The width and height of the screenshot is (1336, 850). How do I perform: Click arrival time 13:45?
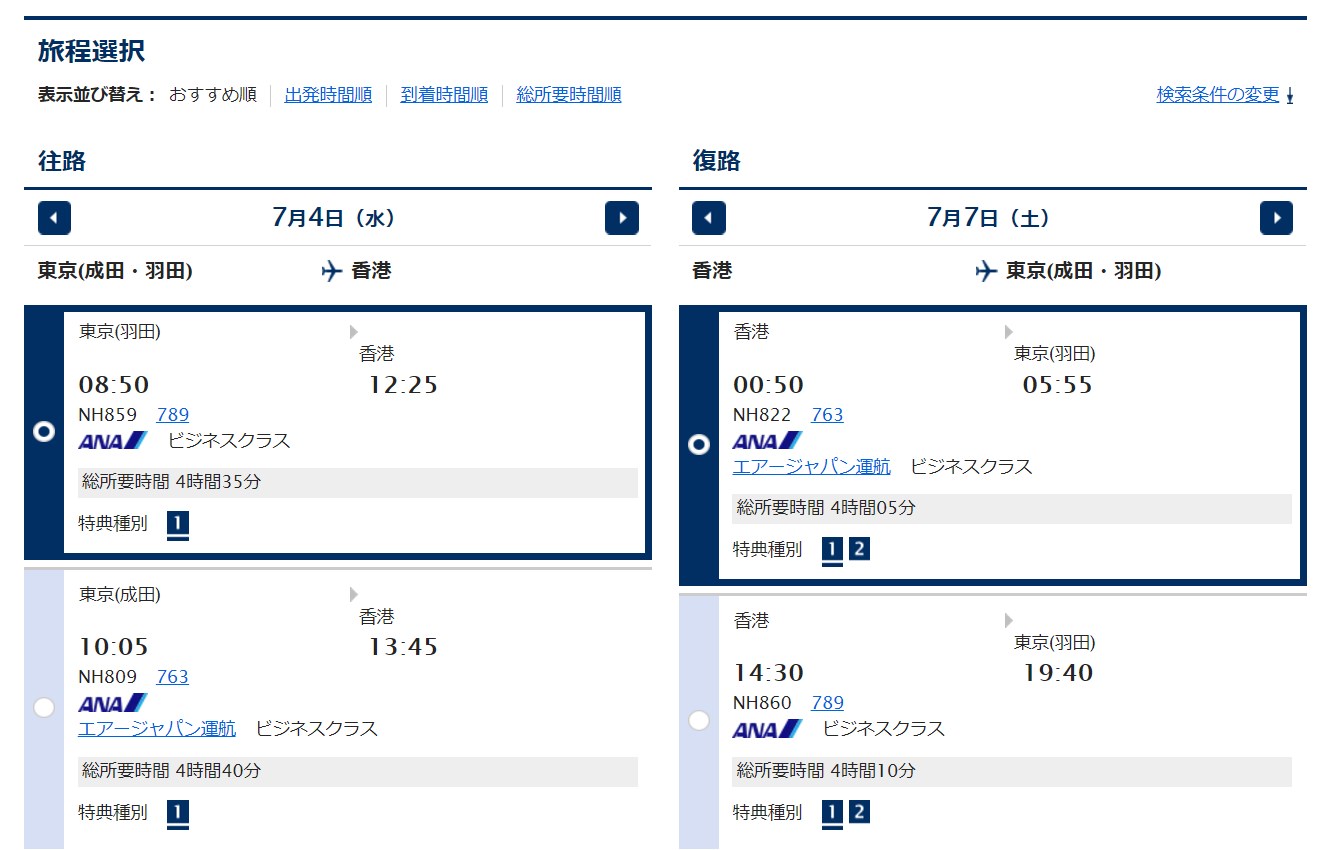pos(403,648)
